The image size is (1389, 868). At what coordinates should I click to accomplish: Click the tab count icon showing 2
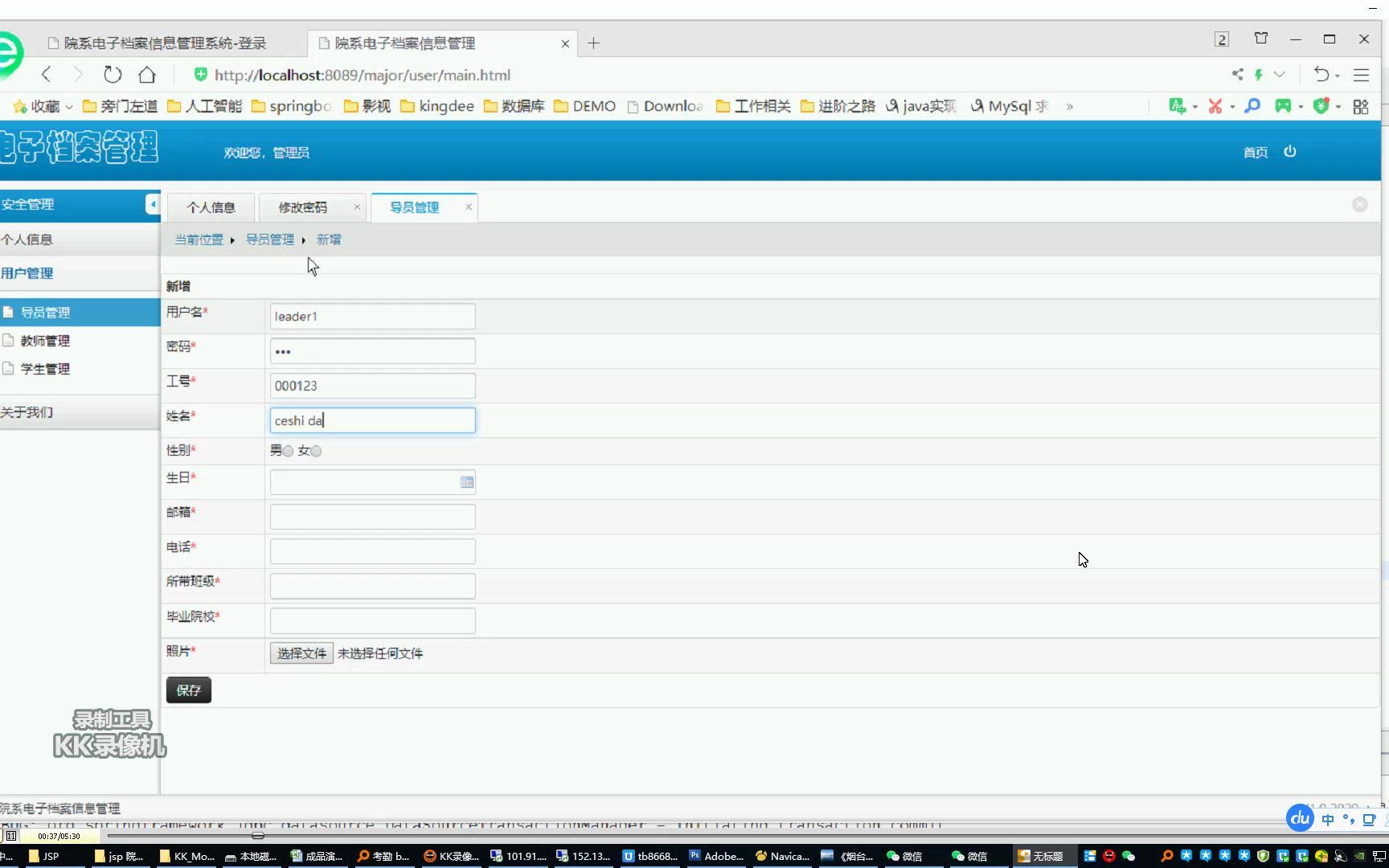1222,39
